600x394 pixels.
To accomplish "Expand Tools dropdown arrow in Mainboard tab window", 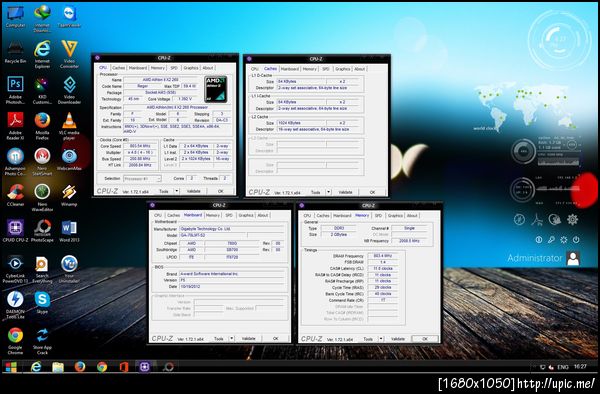I will tap(232, 339).
